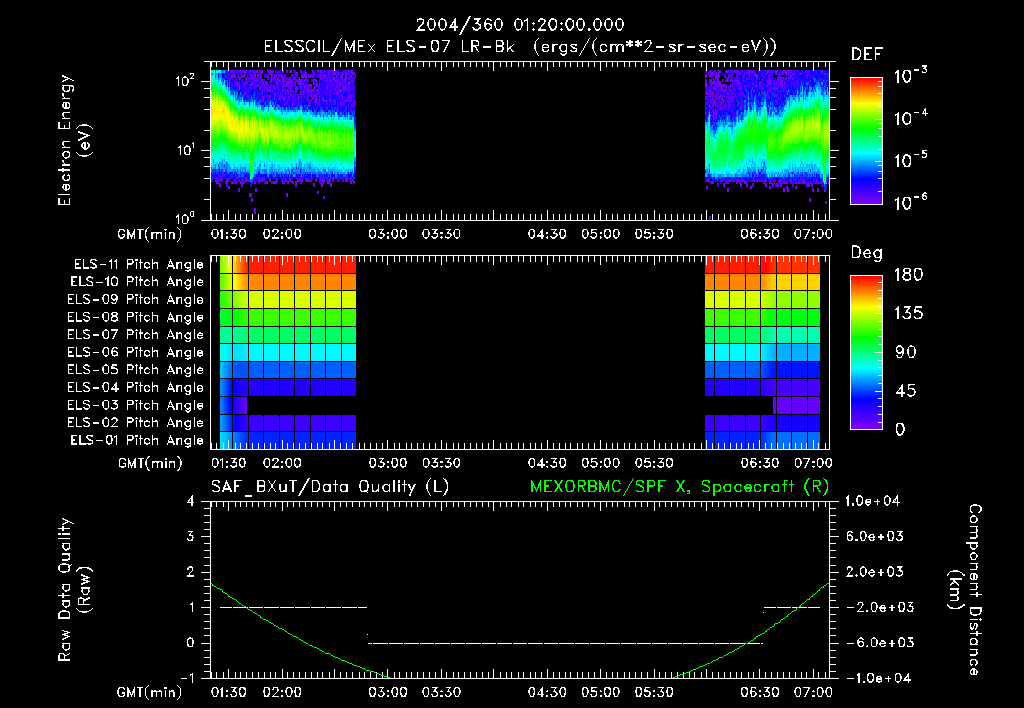Click the 10⁰ tick on Electron Energy axis
1024x708 pixels.
pyautogui.click(x=185, y=217)
